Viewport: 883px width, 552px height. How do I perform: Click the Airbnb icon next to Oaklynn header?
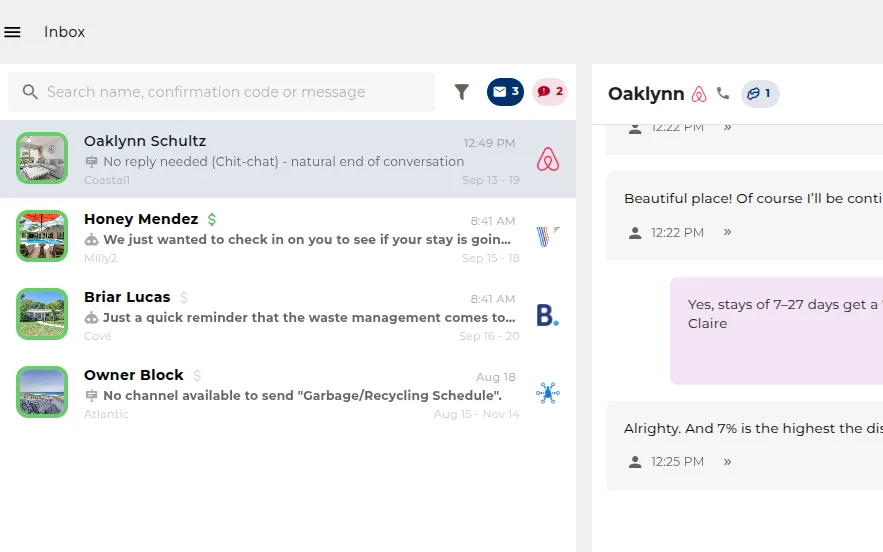click(x=699, y=94)
